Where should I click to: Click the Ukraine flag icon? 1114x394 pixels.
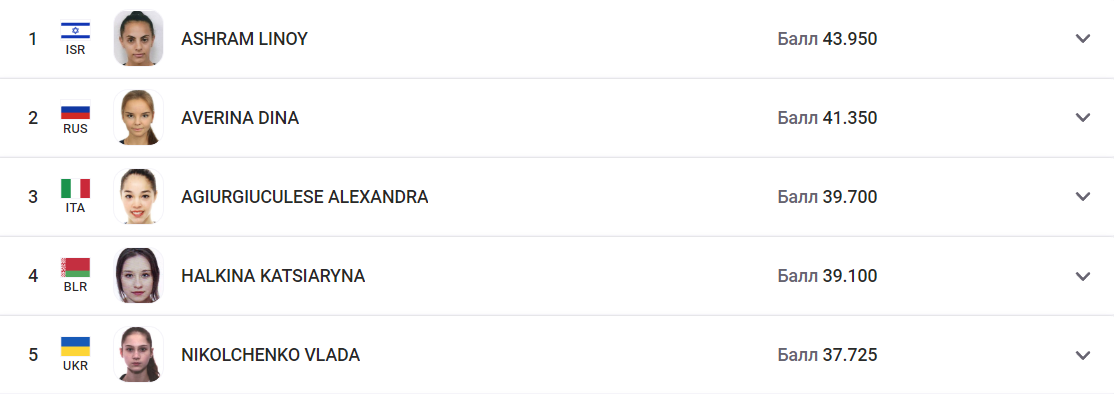click(75, 346)
